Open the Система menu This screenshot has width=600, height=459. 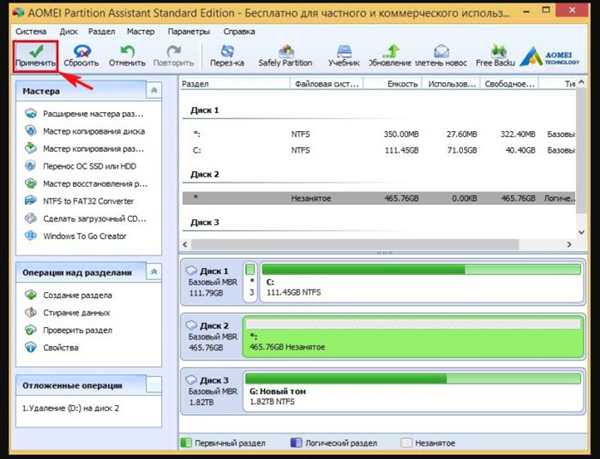31,31
